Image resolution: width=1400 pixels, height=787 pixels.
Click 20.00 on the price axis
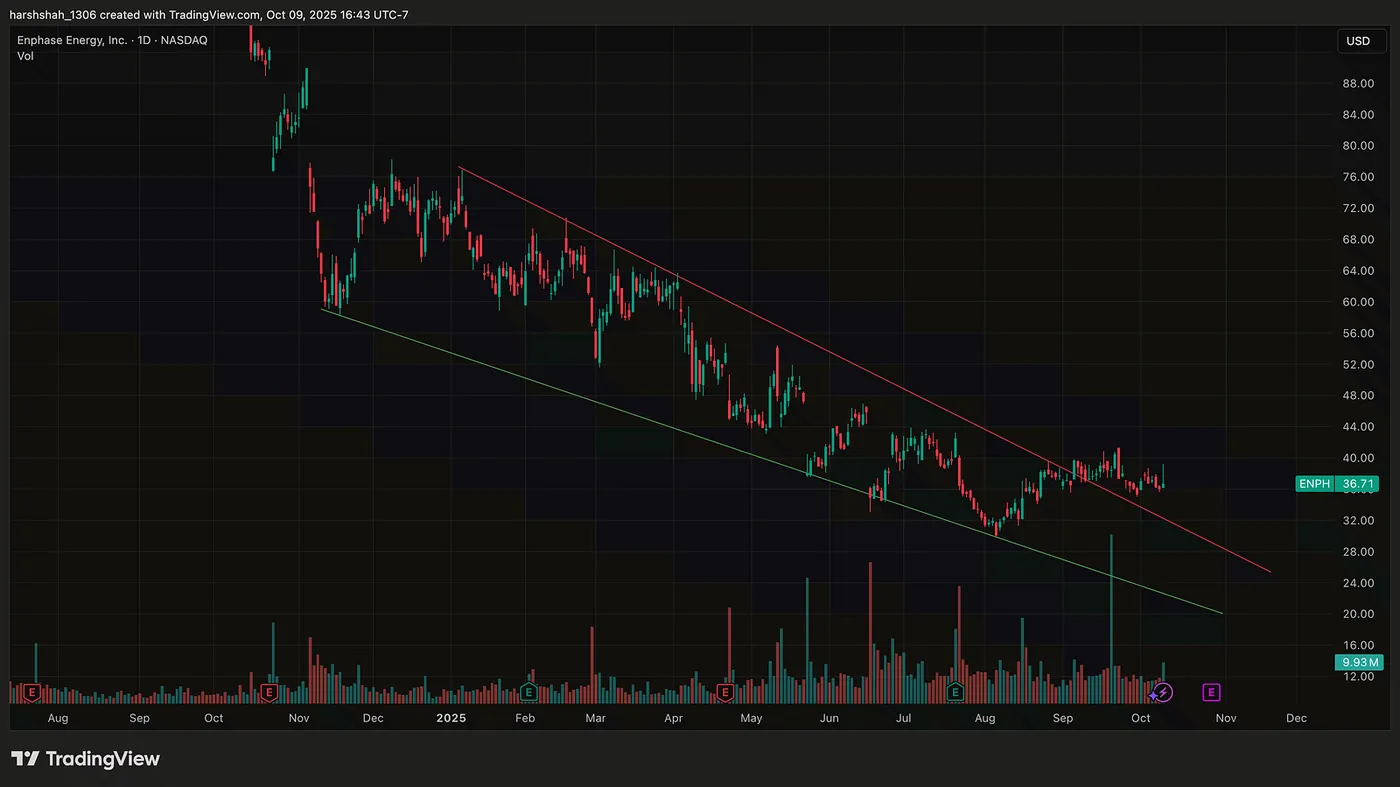pyautogui.click(x=1358, y=613)
